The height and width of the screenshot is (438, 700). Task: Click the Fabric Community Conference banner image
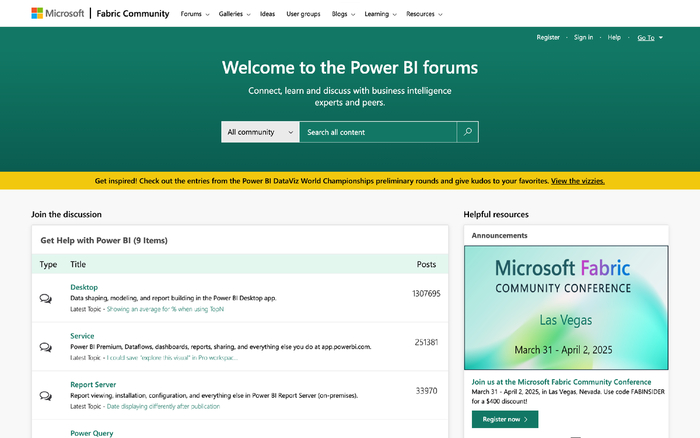[x=566, y=308]
